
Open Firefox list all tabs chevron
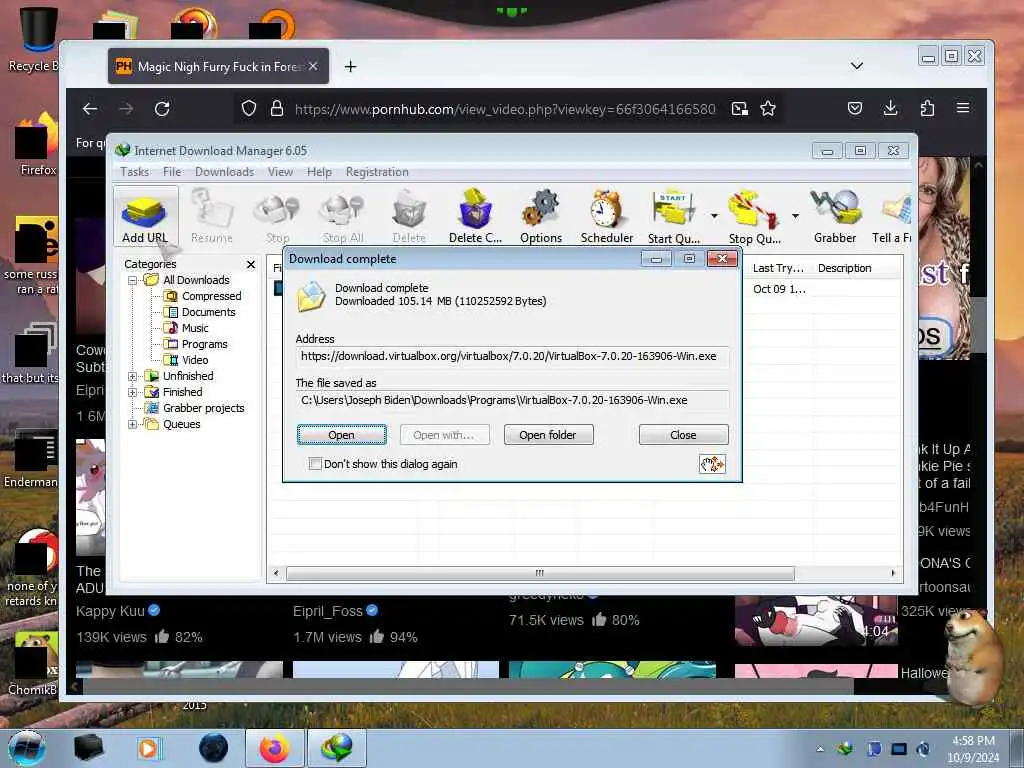[x=857, y=66]
